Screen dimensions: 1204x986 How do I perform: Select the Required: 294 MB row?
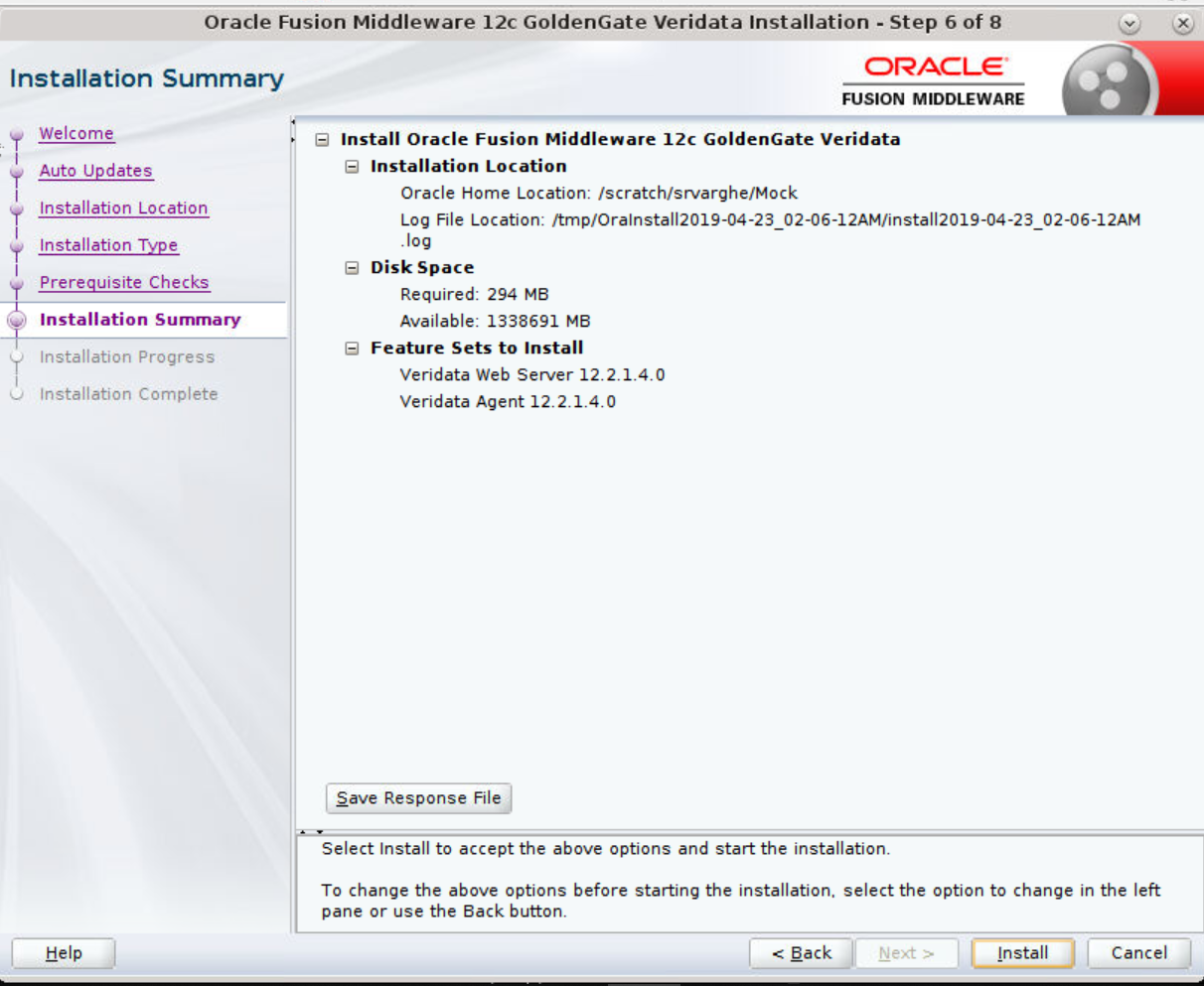click(x=475, y=295)
